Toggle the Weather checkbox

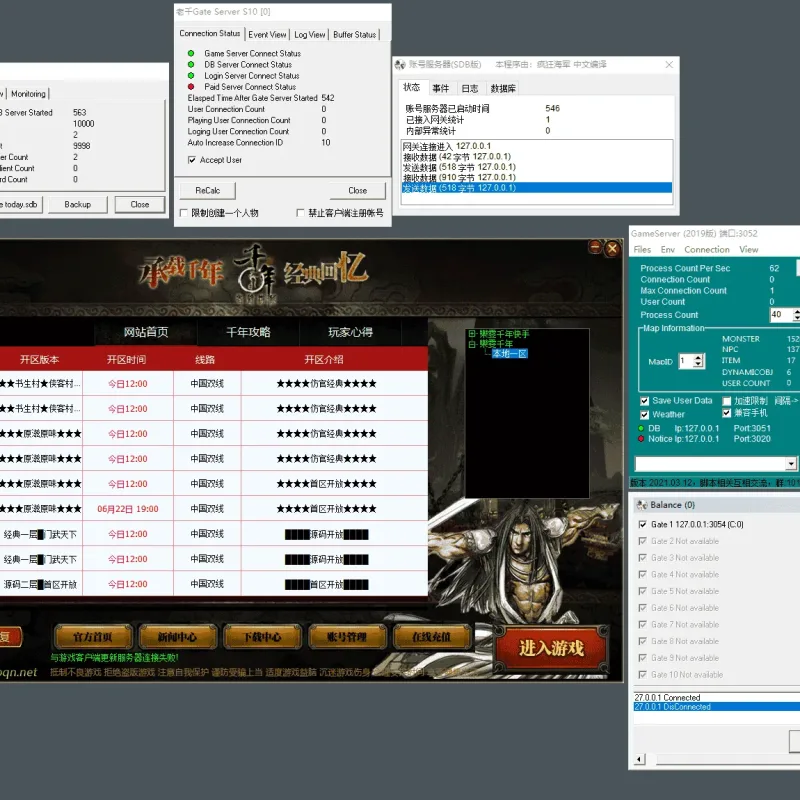click(644, 414)
